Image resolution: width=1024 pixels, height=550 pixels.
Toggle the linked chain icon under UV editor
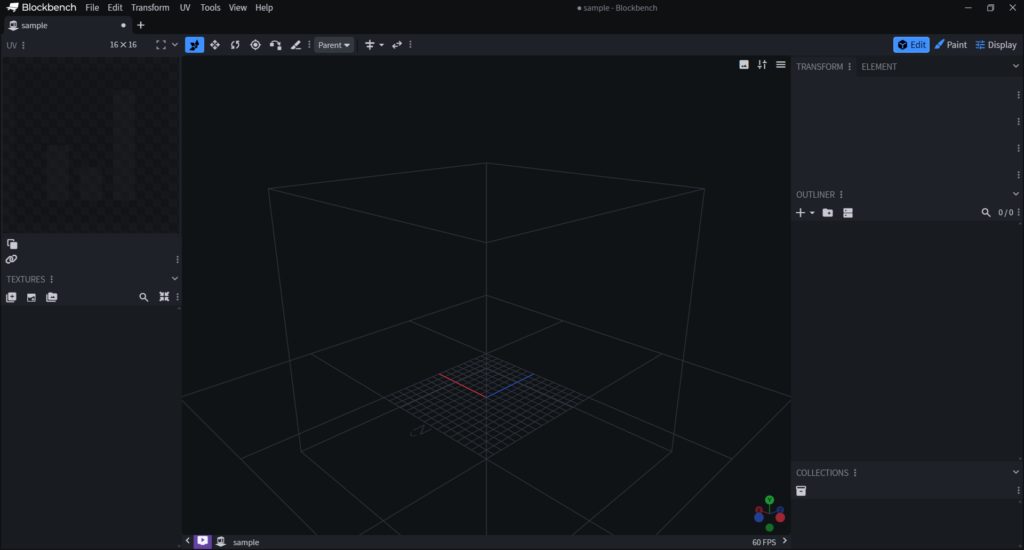(x=12, y=259)
